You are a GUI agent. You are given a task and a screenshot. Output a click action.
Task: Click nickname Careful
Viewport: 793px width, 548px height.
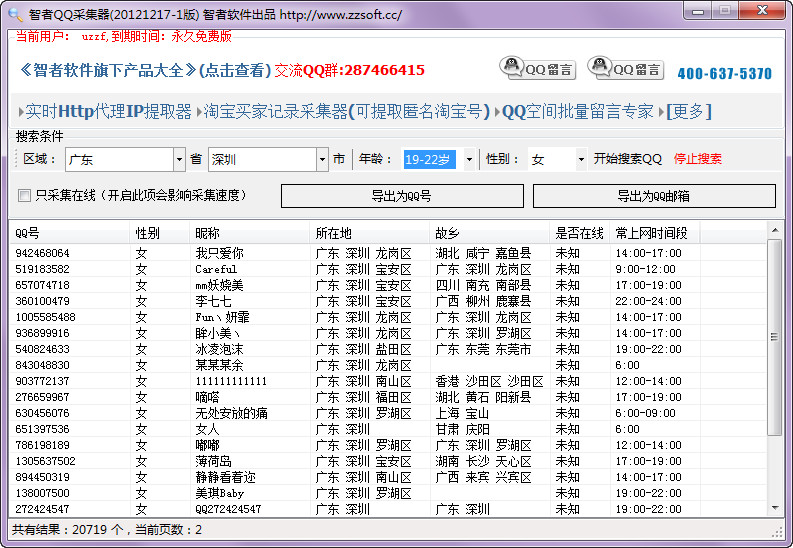pyautogui.click(x=216, y=269)
